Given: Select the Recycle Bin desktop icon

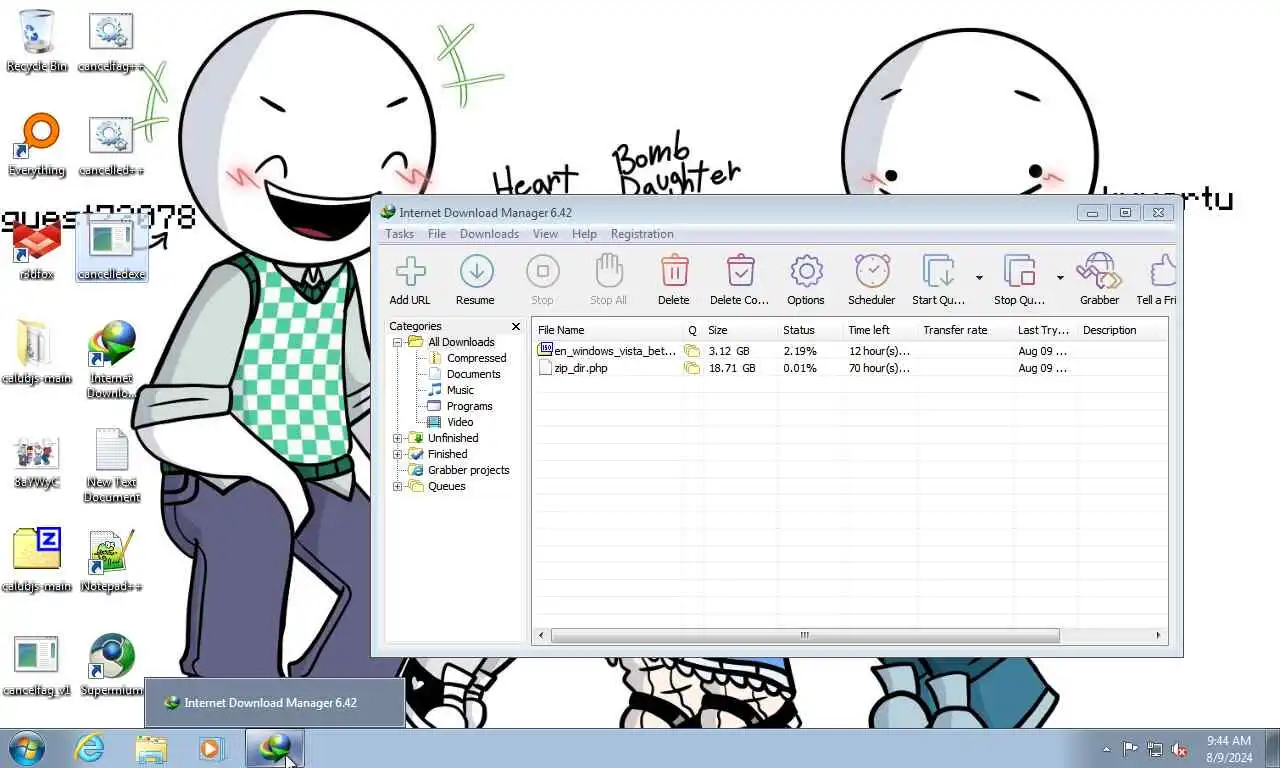Looking at the screenshot, I should (x=37, y=42).
